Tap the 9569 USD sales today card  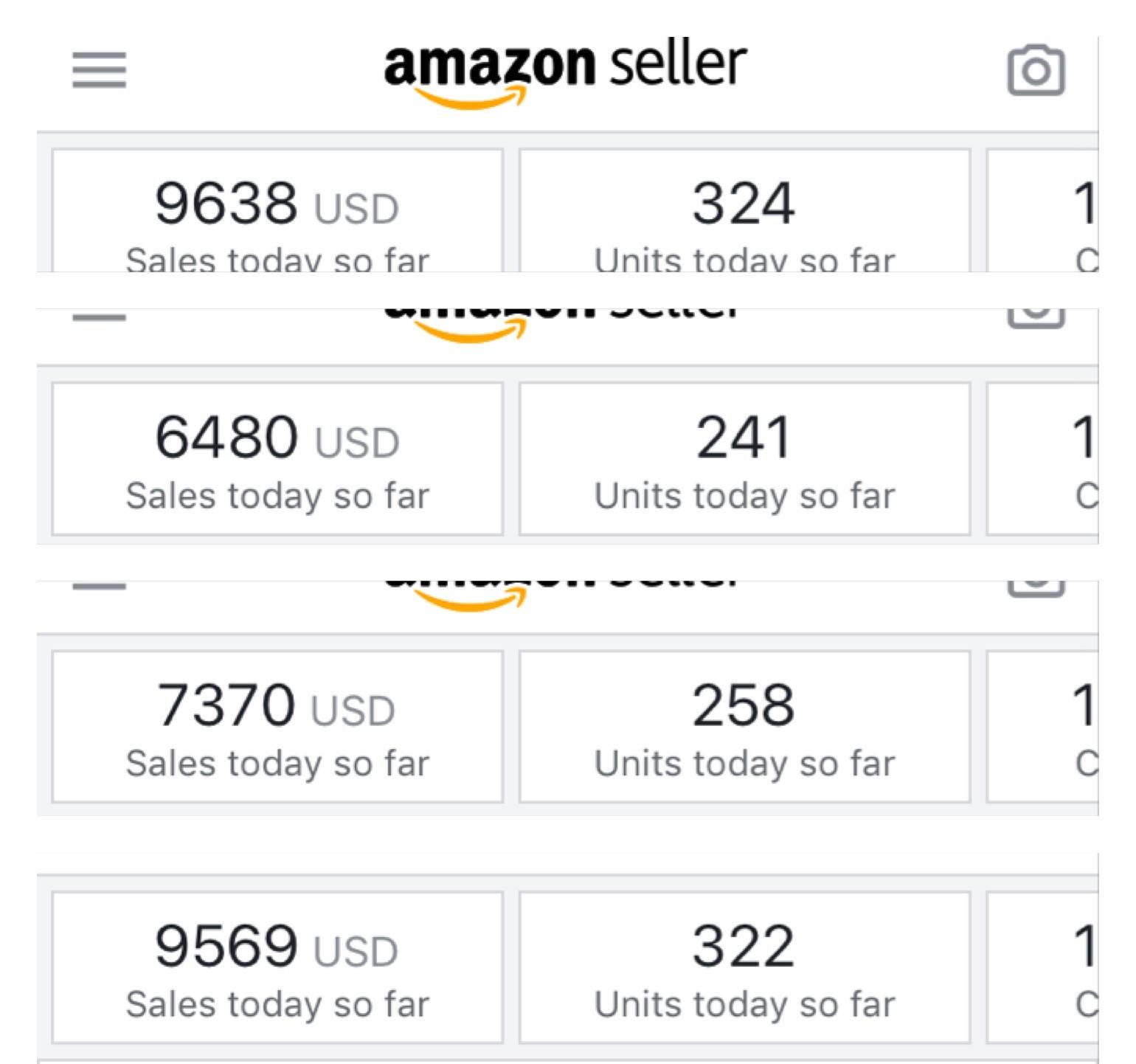point(277,967)
